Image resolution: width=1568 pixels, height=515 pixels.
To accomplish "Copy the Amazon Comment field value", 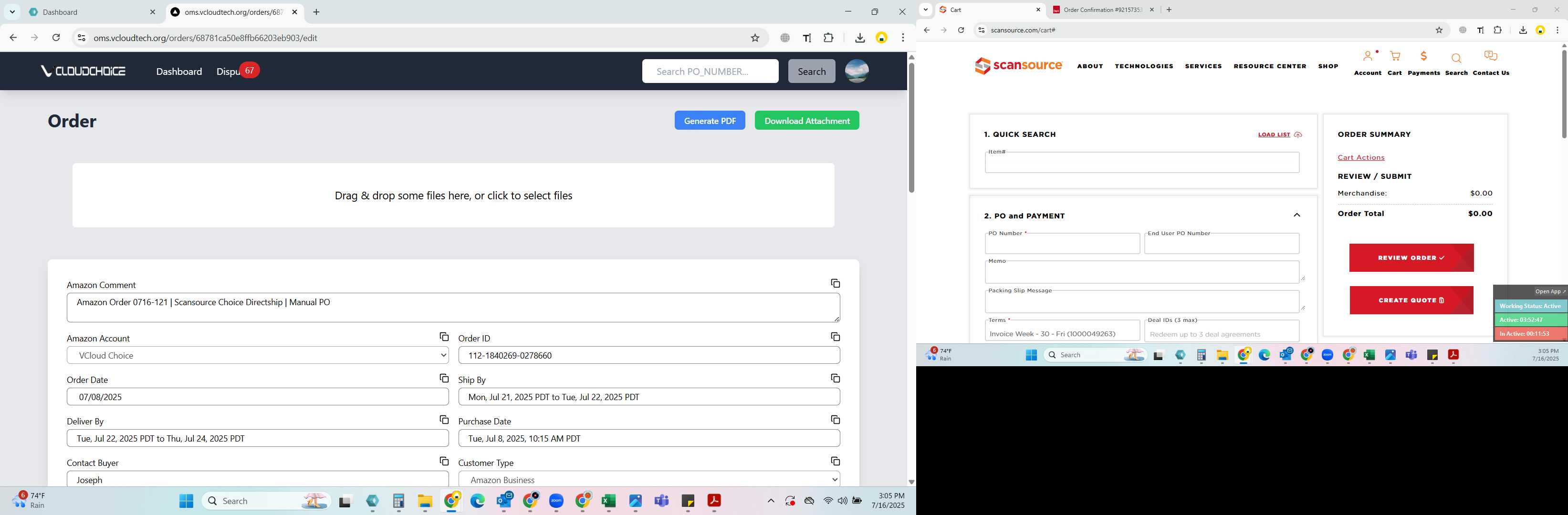I will click(x=835, y=283).
